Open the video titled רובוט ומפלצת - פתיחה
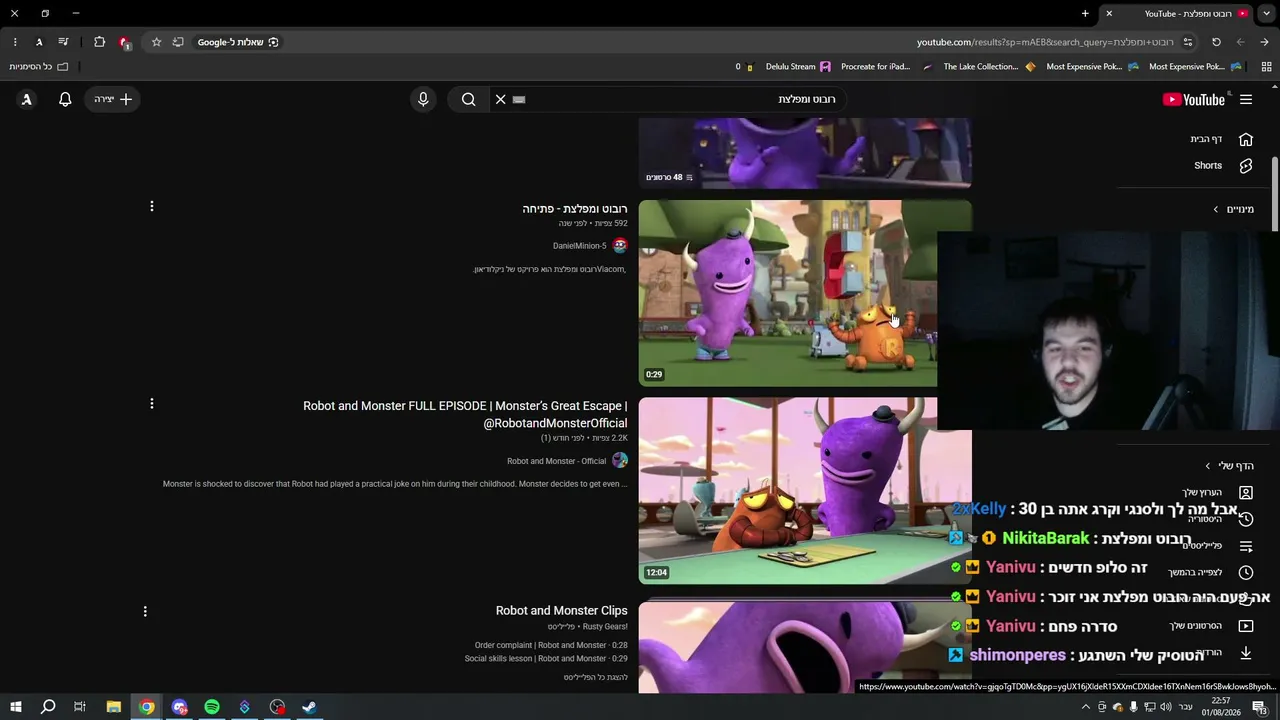The width and height of the screenshot is (1280, 720). pyautogui.click(x=574, y=209)
